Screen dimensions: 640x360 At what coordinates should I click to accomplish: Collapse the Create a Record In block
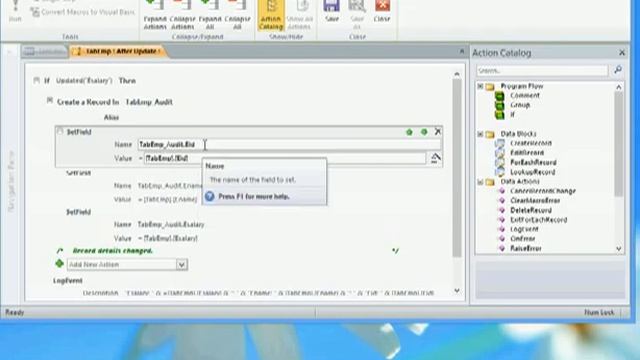click(50, 100)
